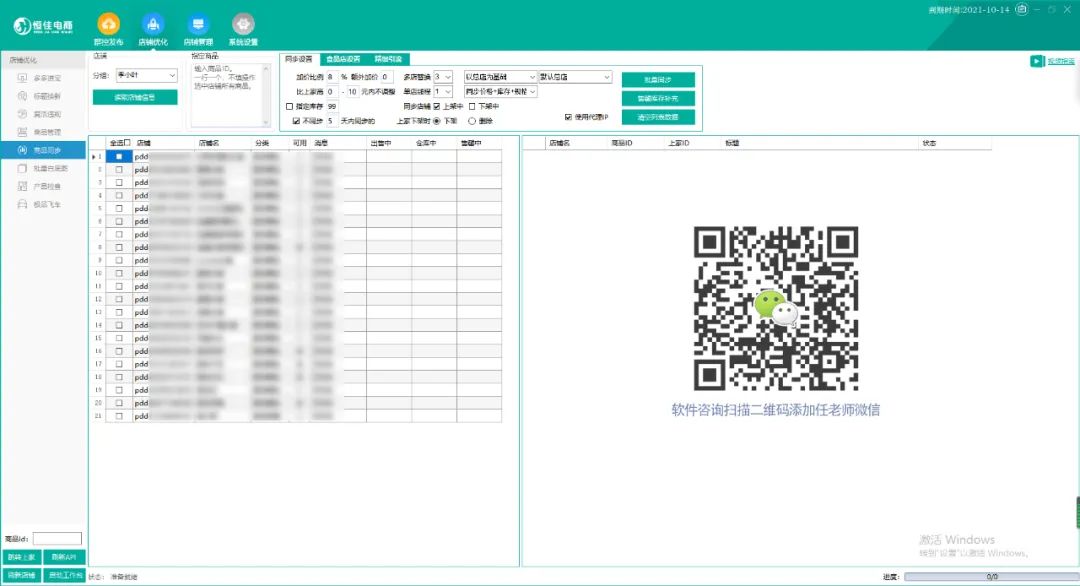Click the 店铺名 column header in store table
Screen dimensions: 1080x586
point(209,143)
